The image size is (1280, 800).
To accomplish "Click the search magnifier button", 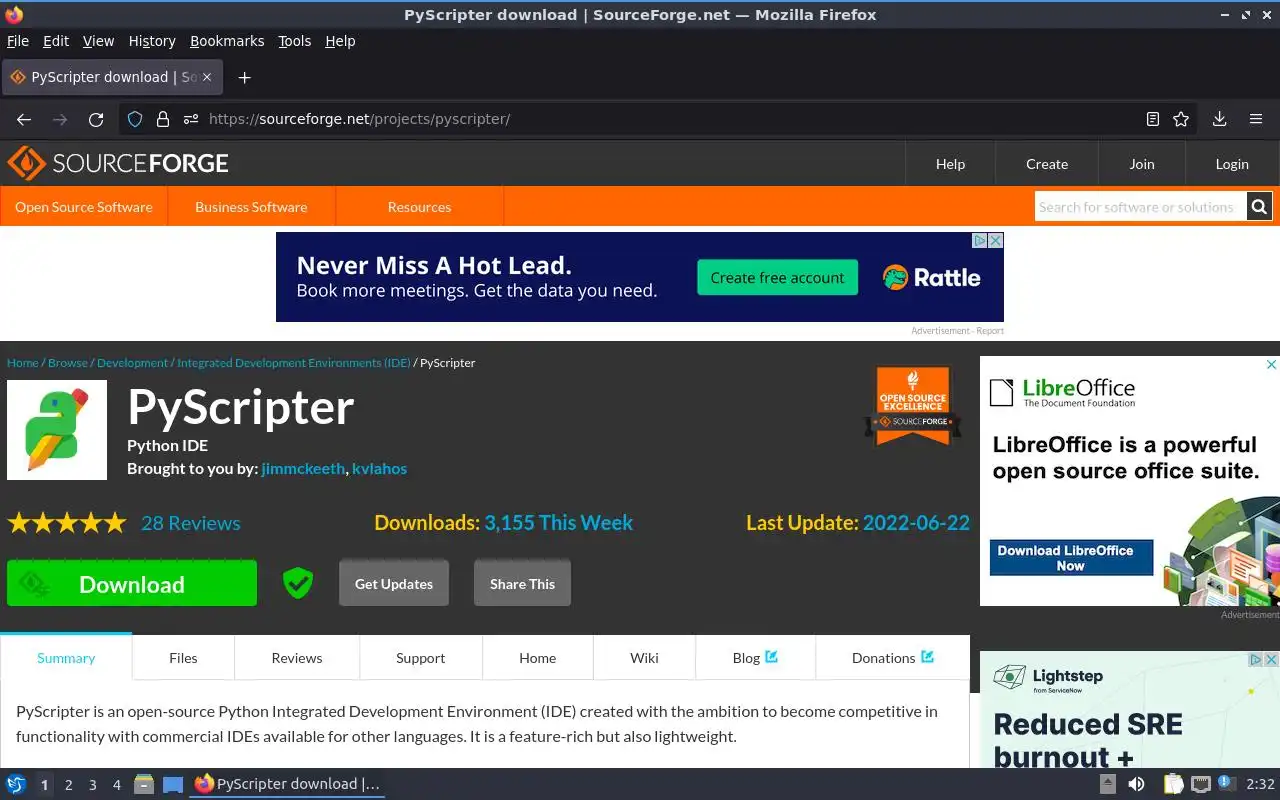I will [x=1259, y=207].
